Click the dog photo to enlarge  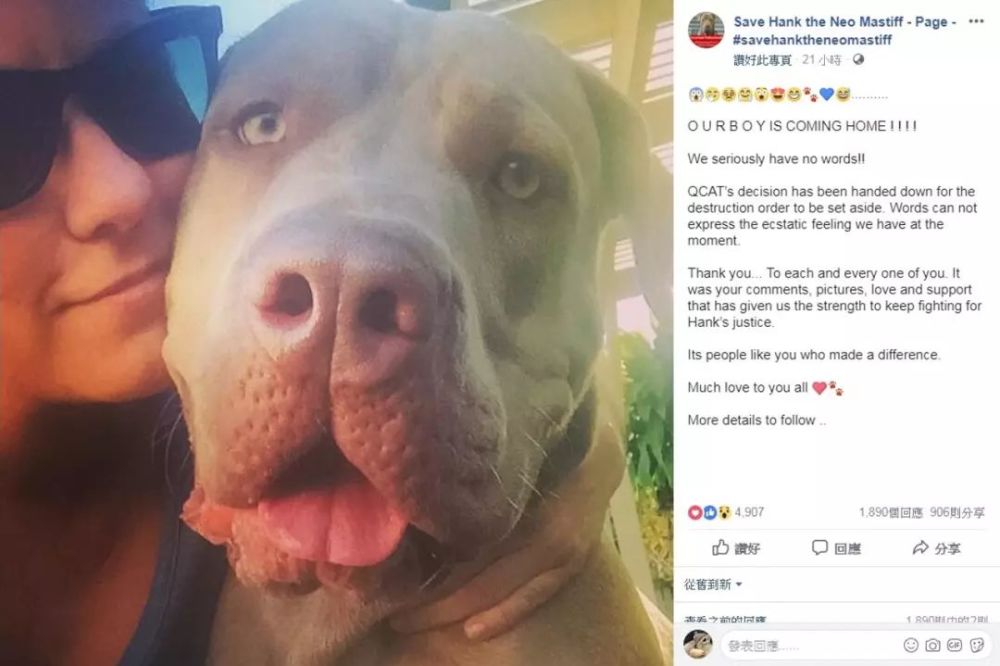coord(337,333)
